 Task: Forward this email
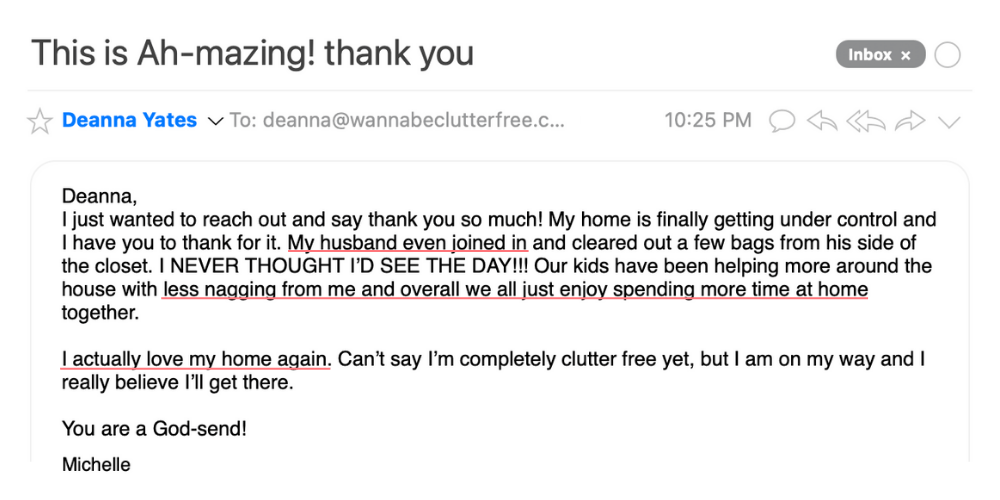click(910, 122)
